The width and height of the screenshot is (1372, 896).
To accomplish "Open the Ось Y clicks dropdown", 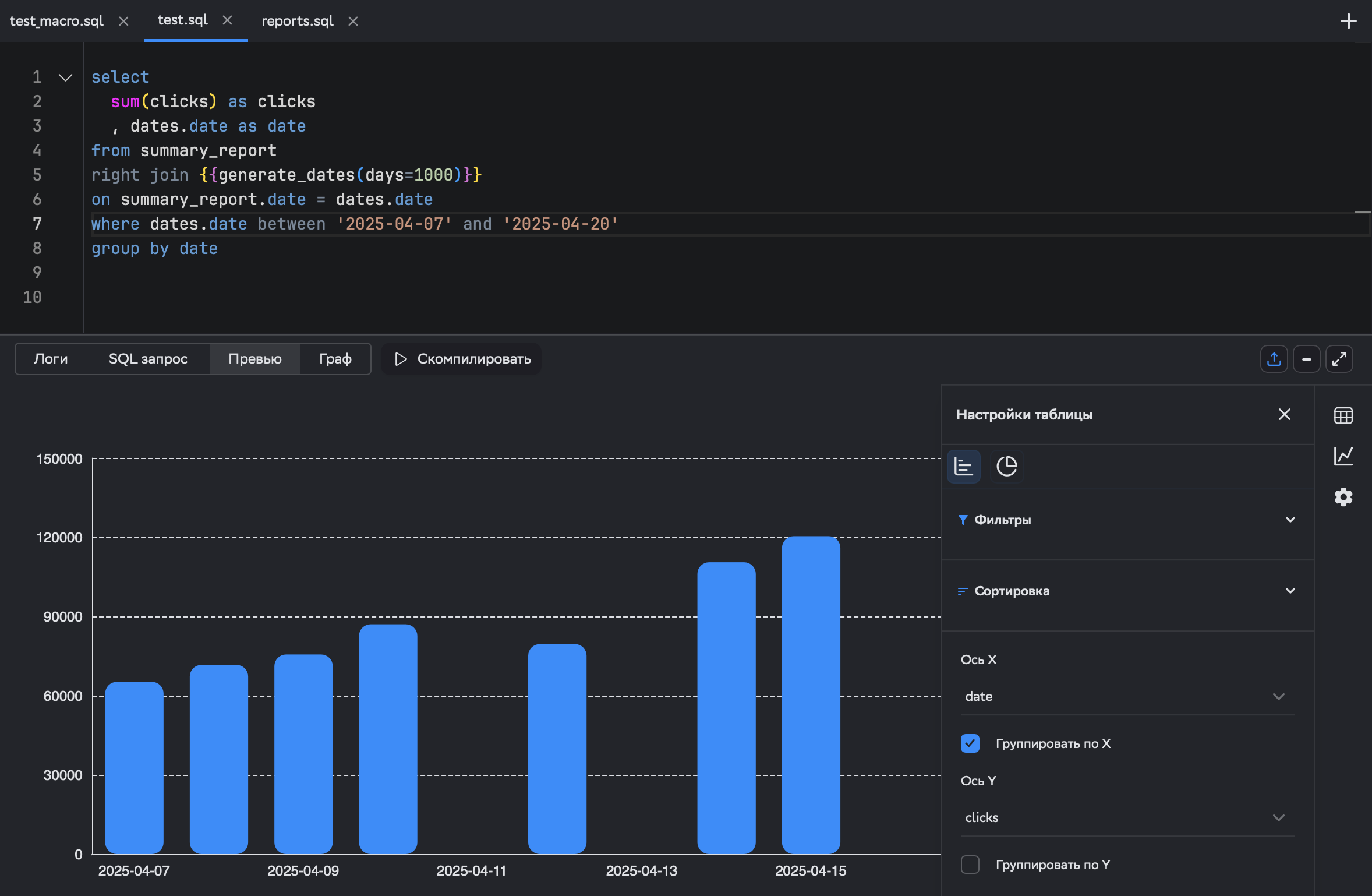I will tap(1127, 817).
